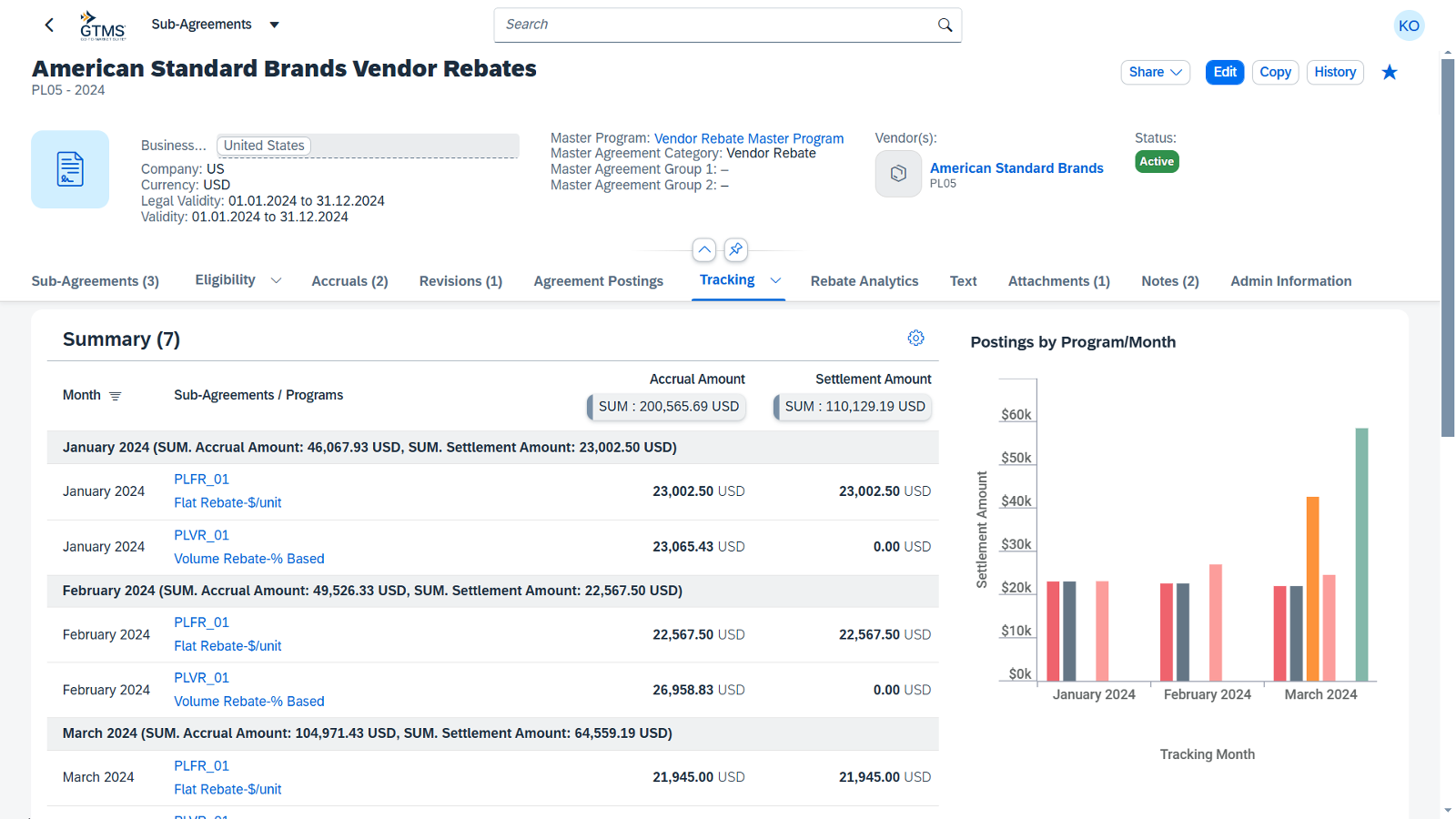Open the Sub-Agreements dropdown menu
The image size is (1456, 819).
pos(274,25)
